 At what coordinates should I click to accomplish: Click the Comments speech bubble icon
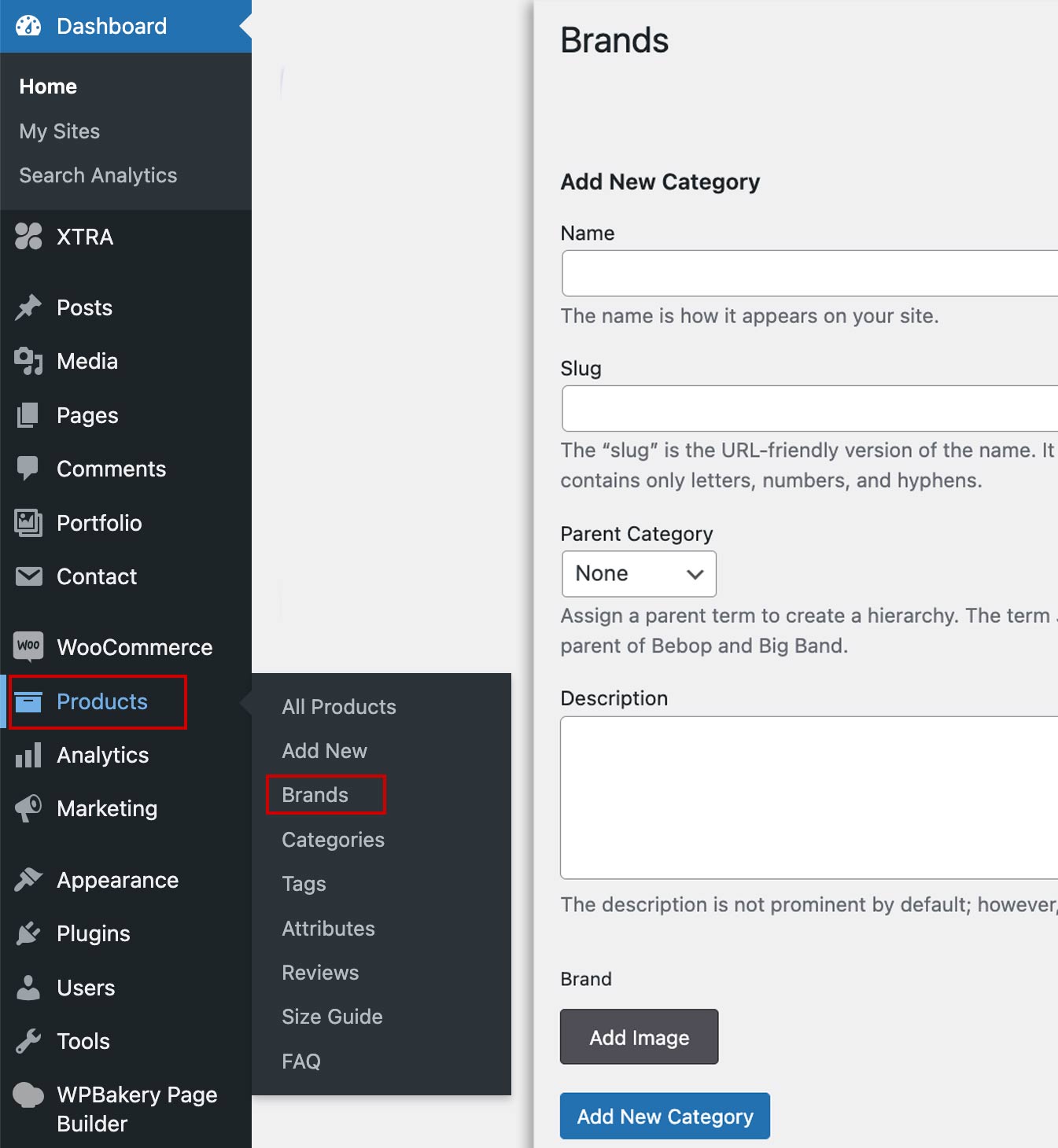(28, 469)
